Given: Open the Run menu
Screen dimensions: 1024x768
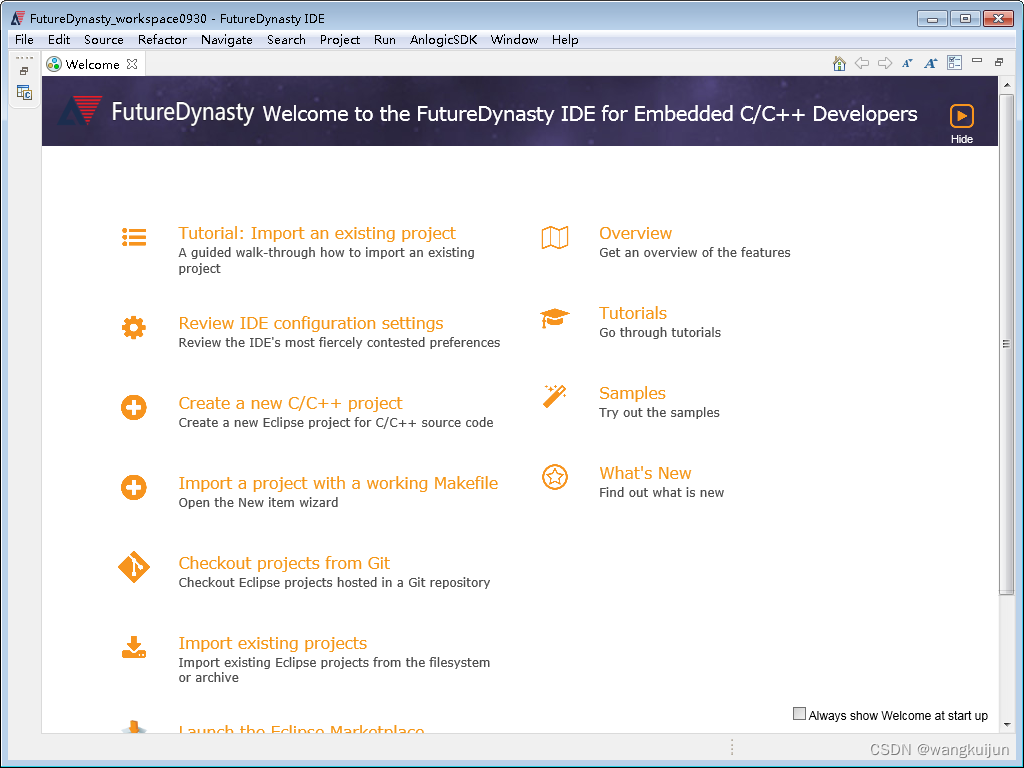Looking at the screenshot, I should pyautogui.click(x=385, y=40).
